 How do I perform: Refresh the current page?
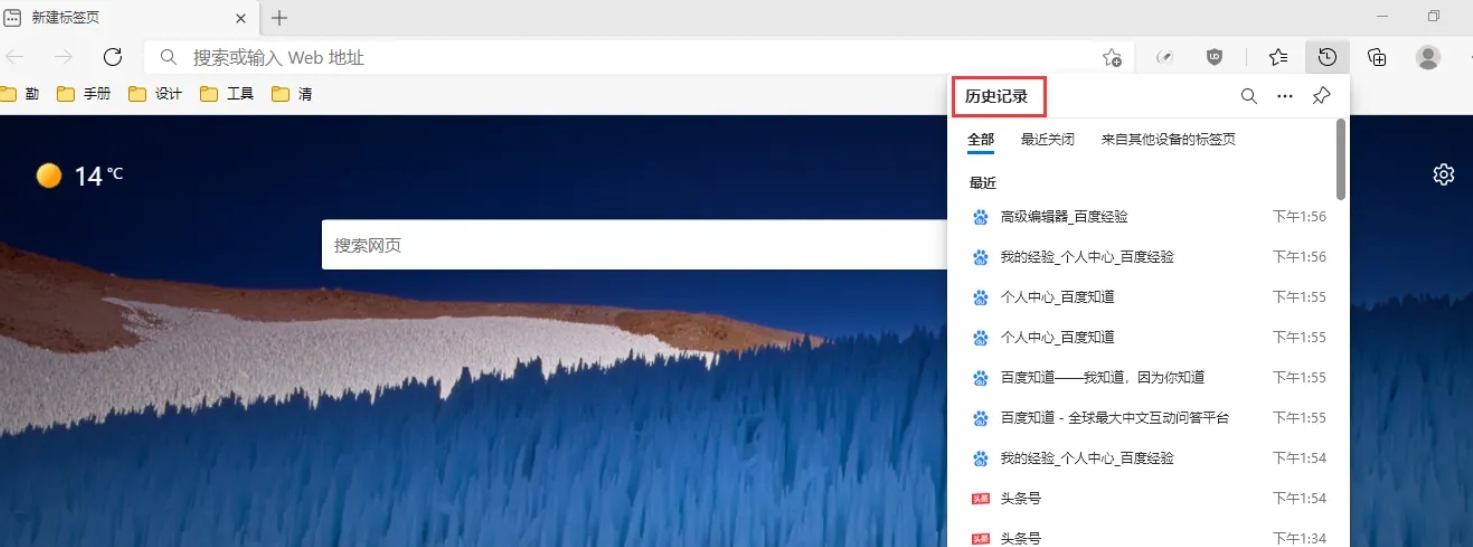click(x=113, y=57)
